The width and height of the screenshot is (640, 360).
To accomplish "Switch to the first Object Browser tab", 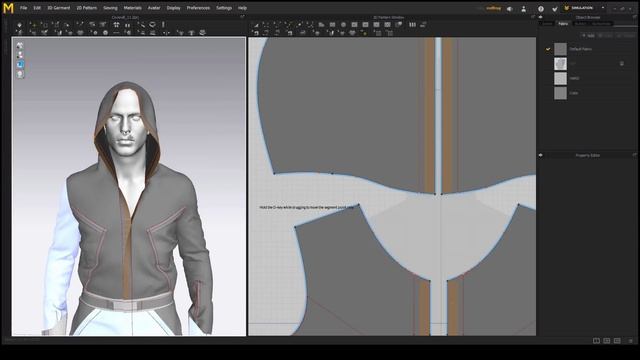I will click(547, 24).
